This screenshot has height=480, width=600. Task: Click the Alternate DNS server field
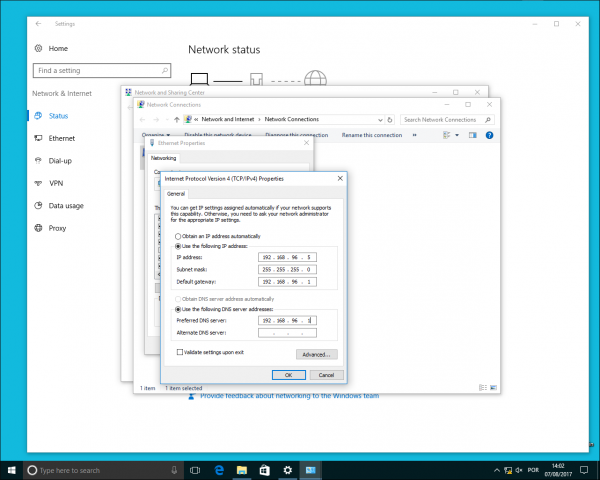click(287, 333)
